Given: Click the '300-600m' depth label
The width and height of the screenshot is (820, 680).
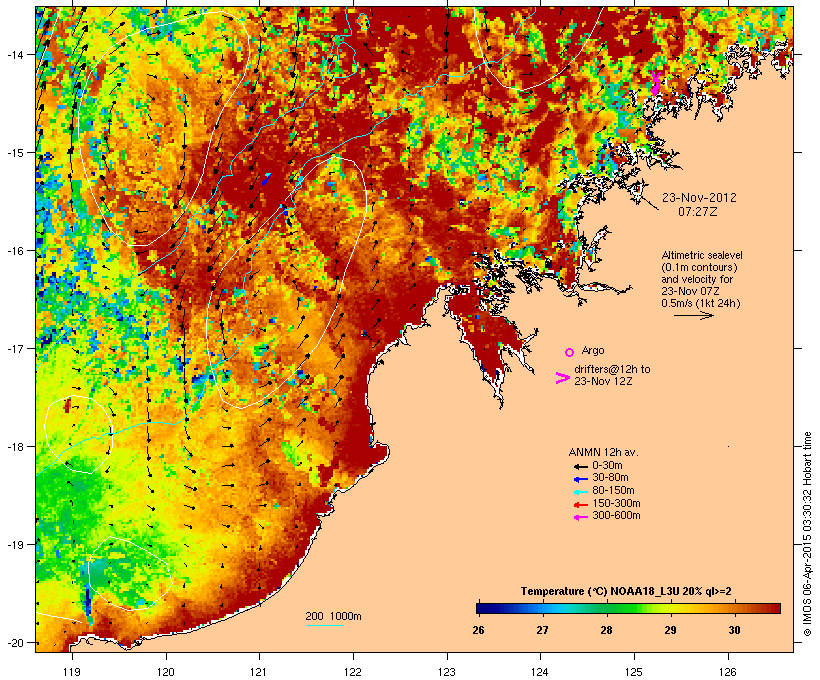Looking at the screenshot, I should point(617,516).
